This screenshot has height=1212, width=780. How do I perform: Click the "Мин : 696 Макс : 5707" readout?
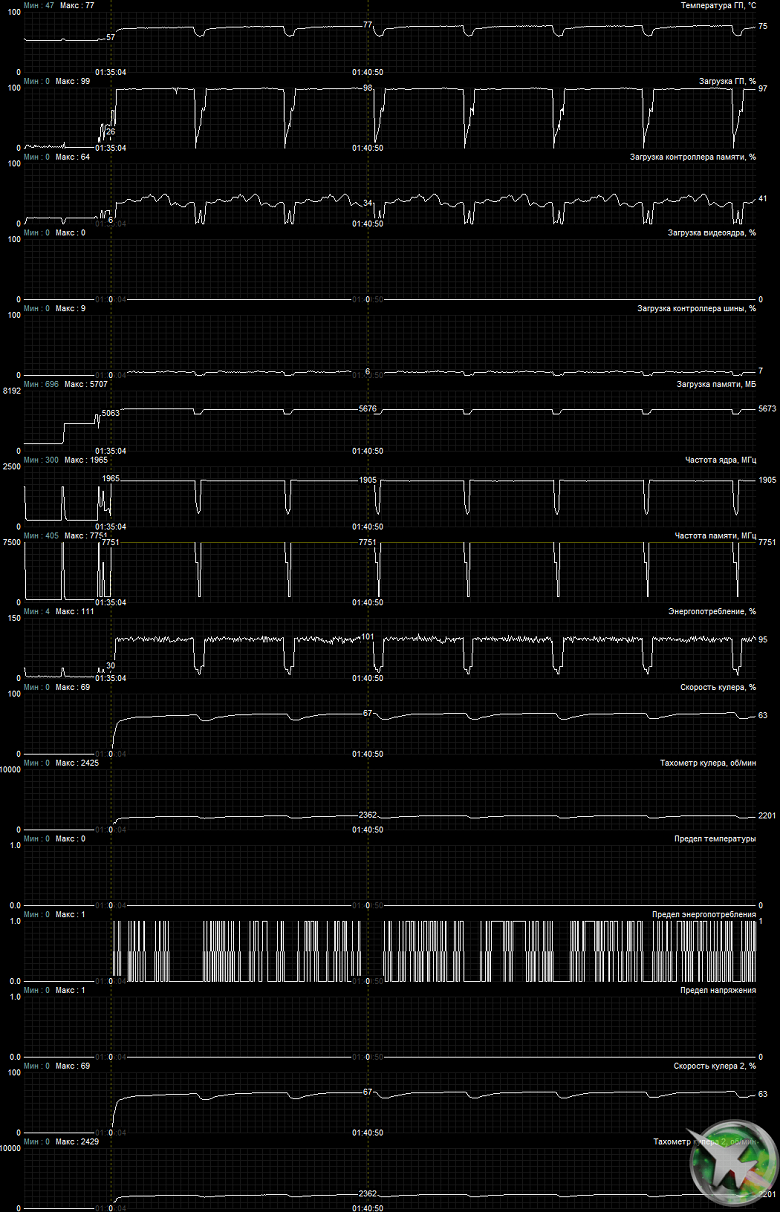point(65,384)
